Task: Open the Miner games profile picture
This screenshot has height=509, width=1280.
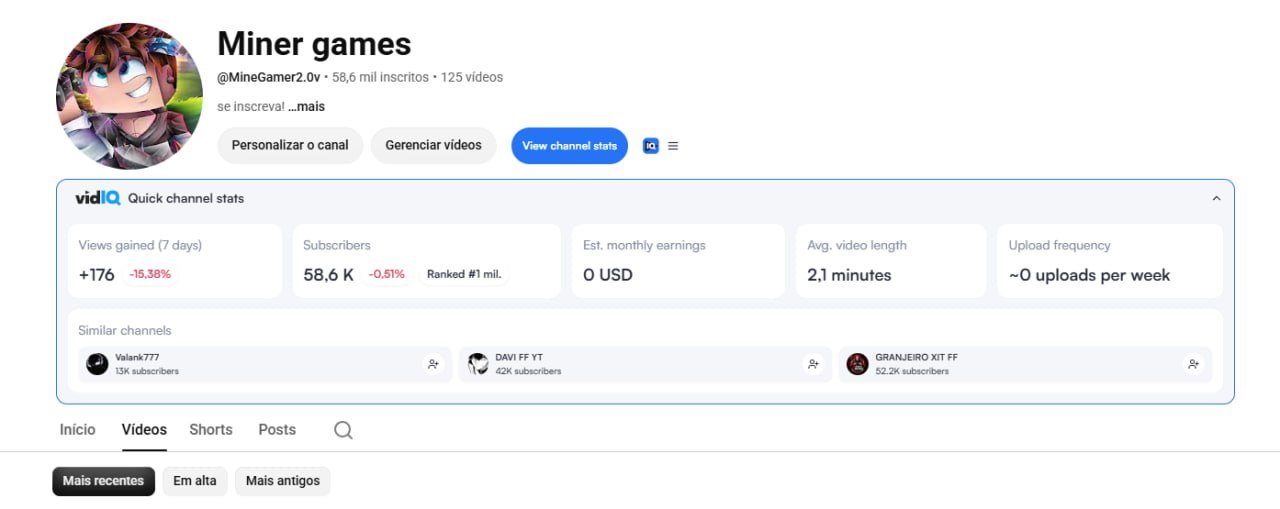Action: click(129, 96)
